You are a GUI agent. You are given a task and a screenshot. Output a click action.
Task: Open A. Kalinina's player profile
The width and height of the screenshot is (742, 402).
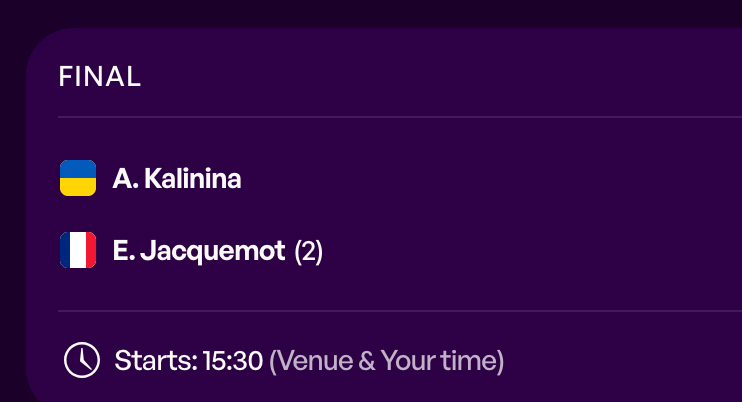click(177, 179)
